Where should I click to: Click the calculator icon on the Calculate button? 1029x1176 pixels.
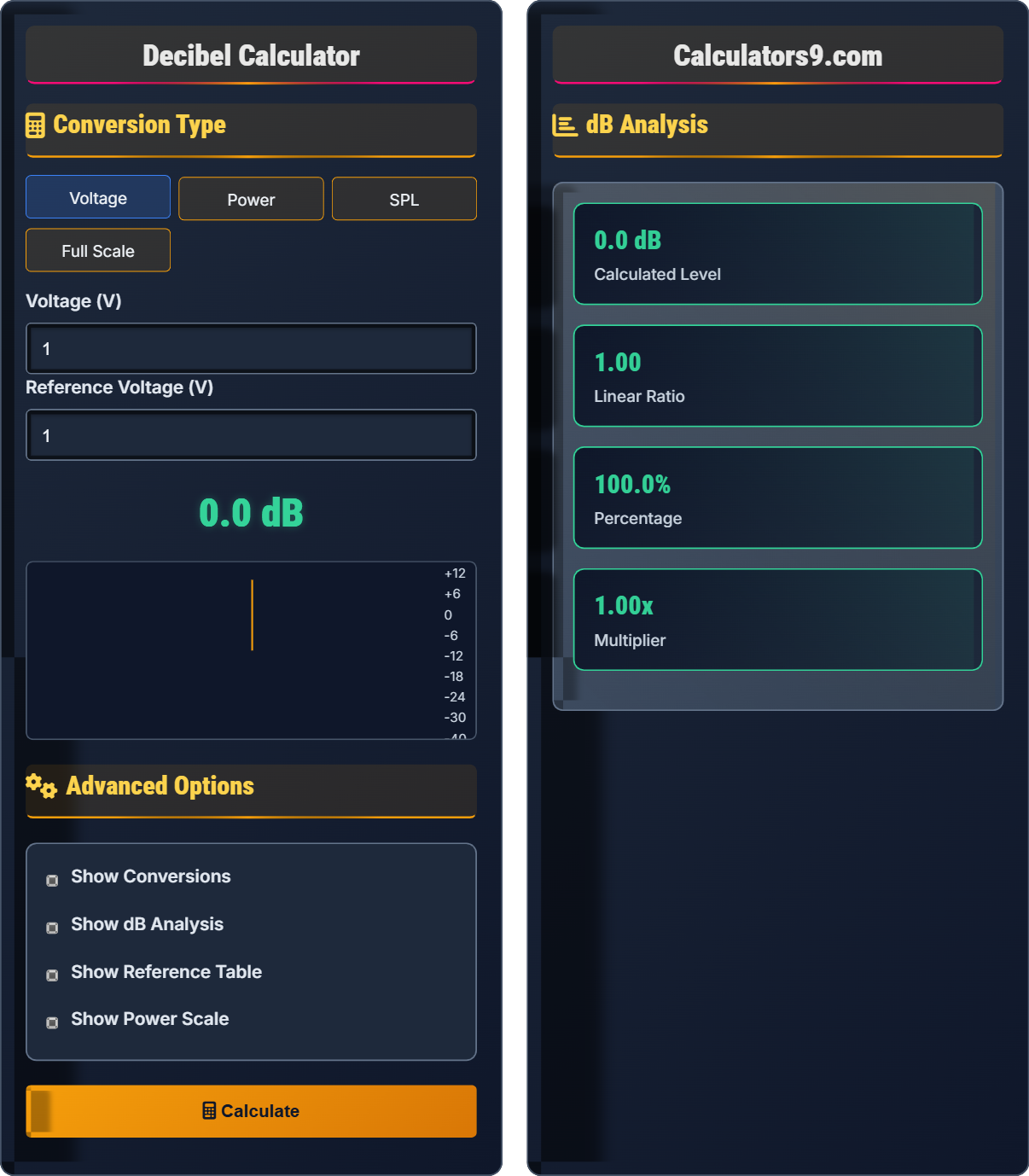(x=209, y=1110)
